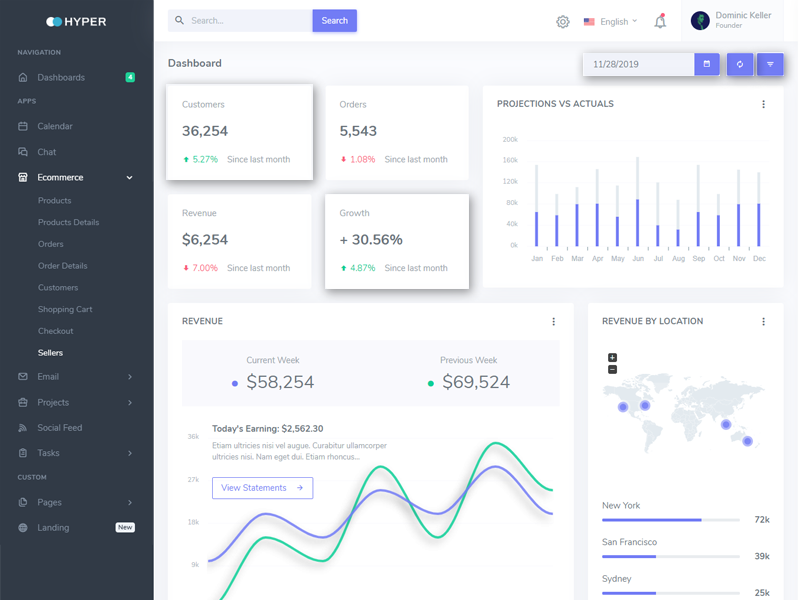Screen dimensions: 800x600
Task: Zoom in on the revenue map
Action: click(x=613, y=357)
